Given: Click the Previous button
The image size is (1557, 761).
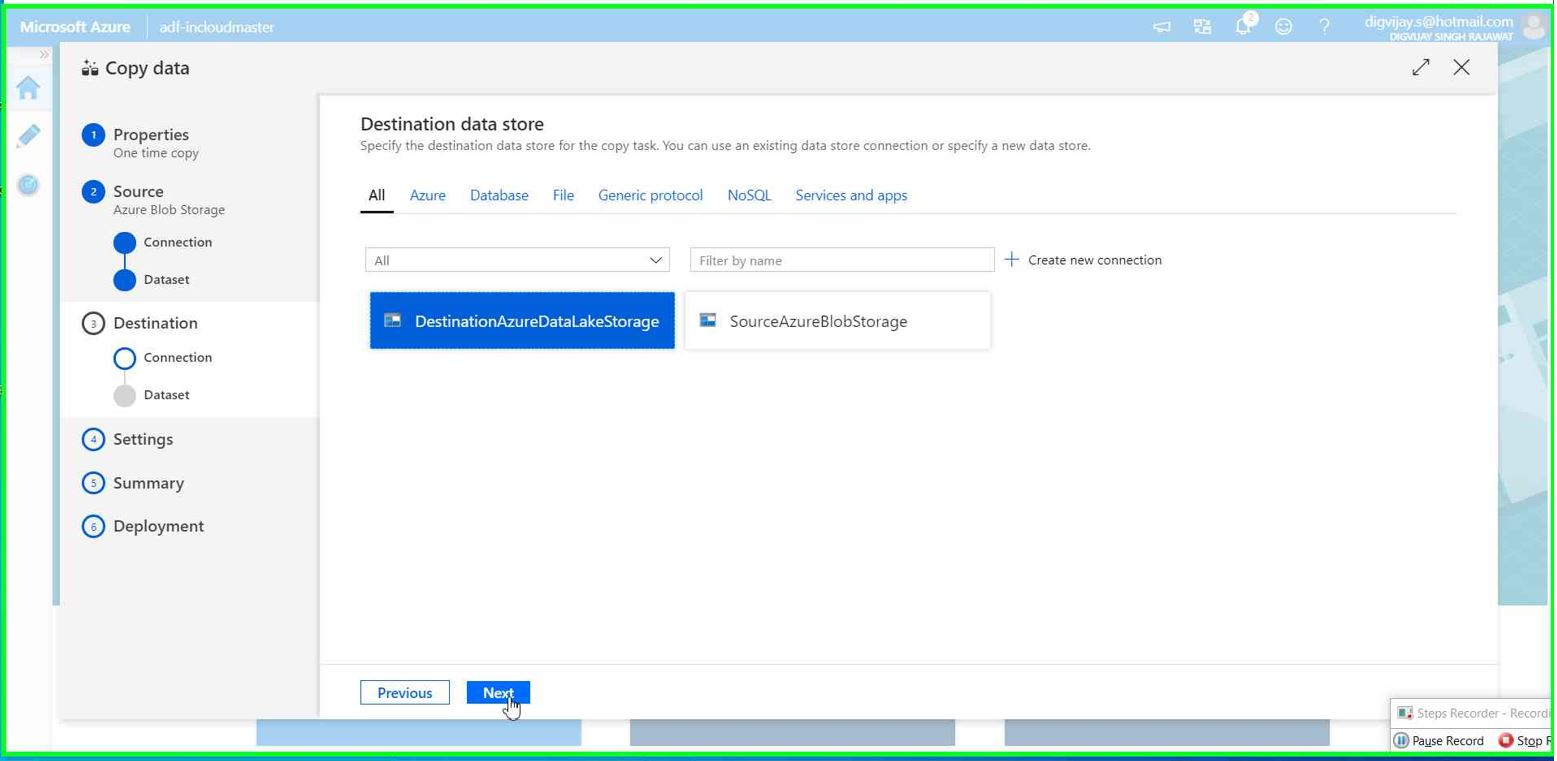Looking at the screenshot, I should point(405,693).
